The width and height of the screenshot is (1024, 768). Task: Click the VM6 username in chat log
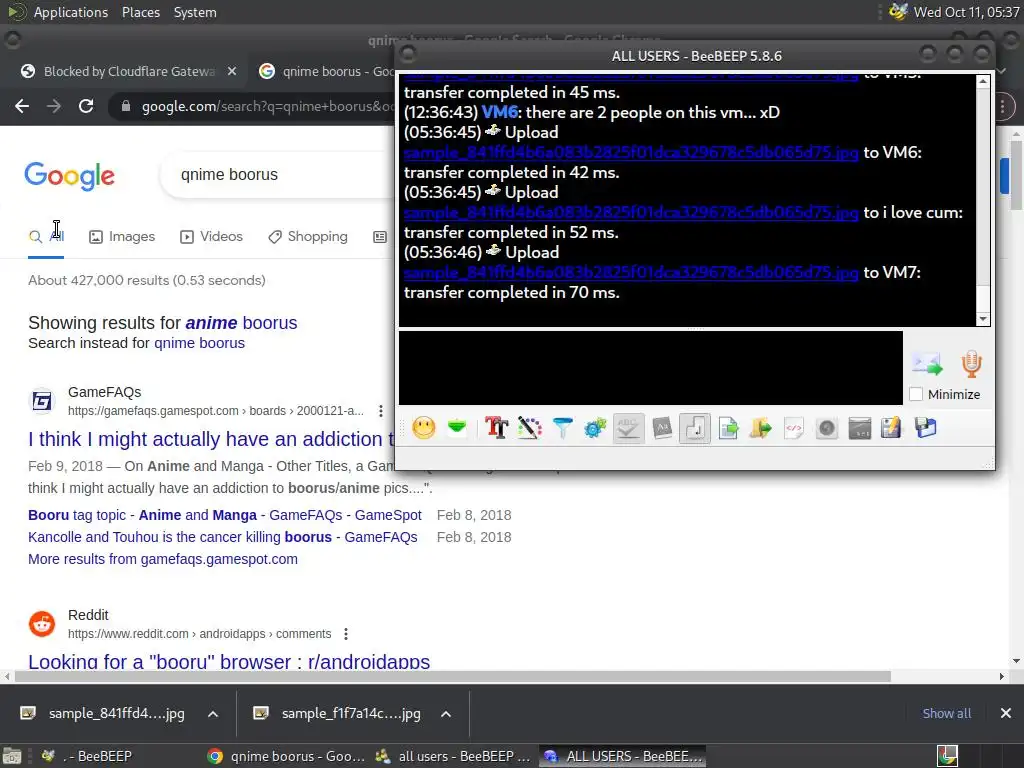pyautogui.click(x=500, y=112)
